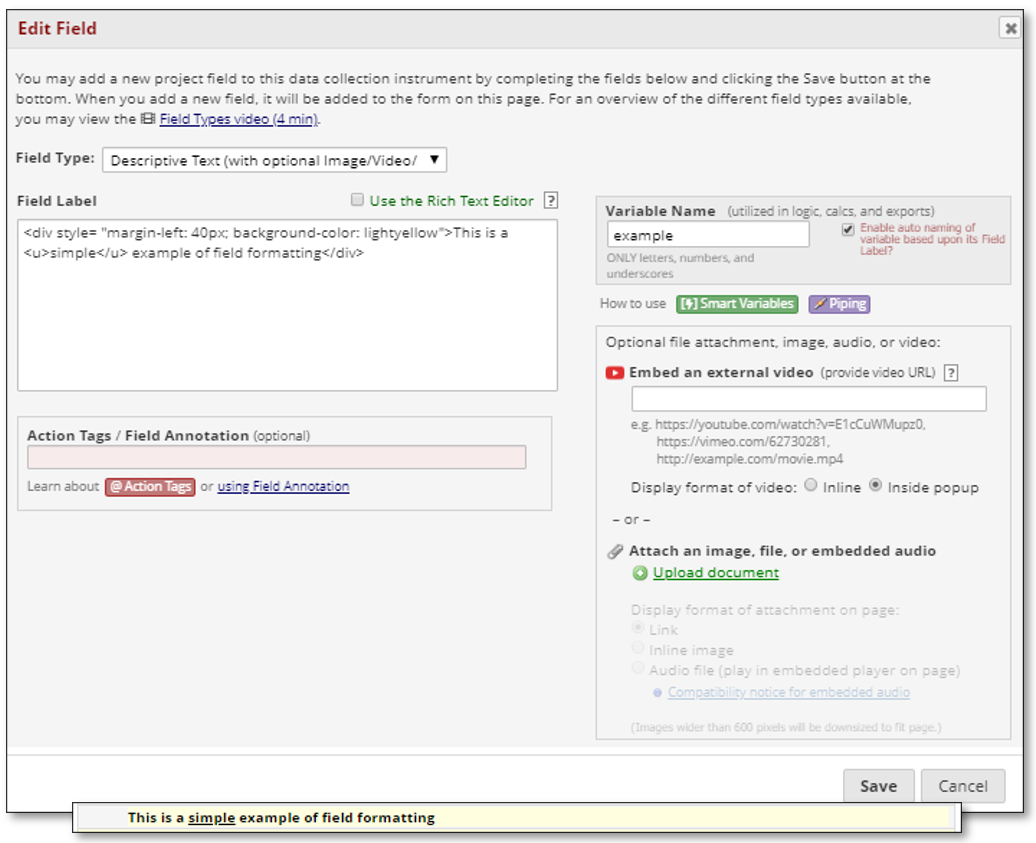
Task: Open the Piping help button
Action: coord(838,304)
